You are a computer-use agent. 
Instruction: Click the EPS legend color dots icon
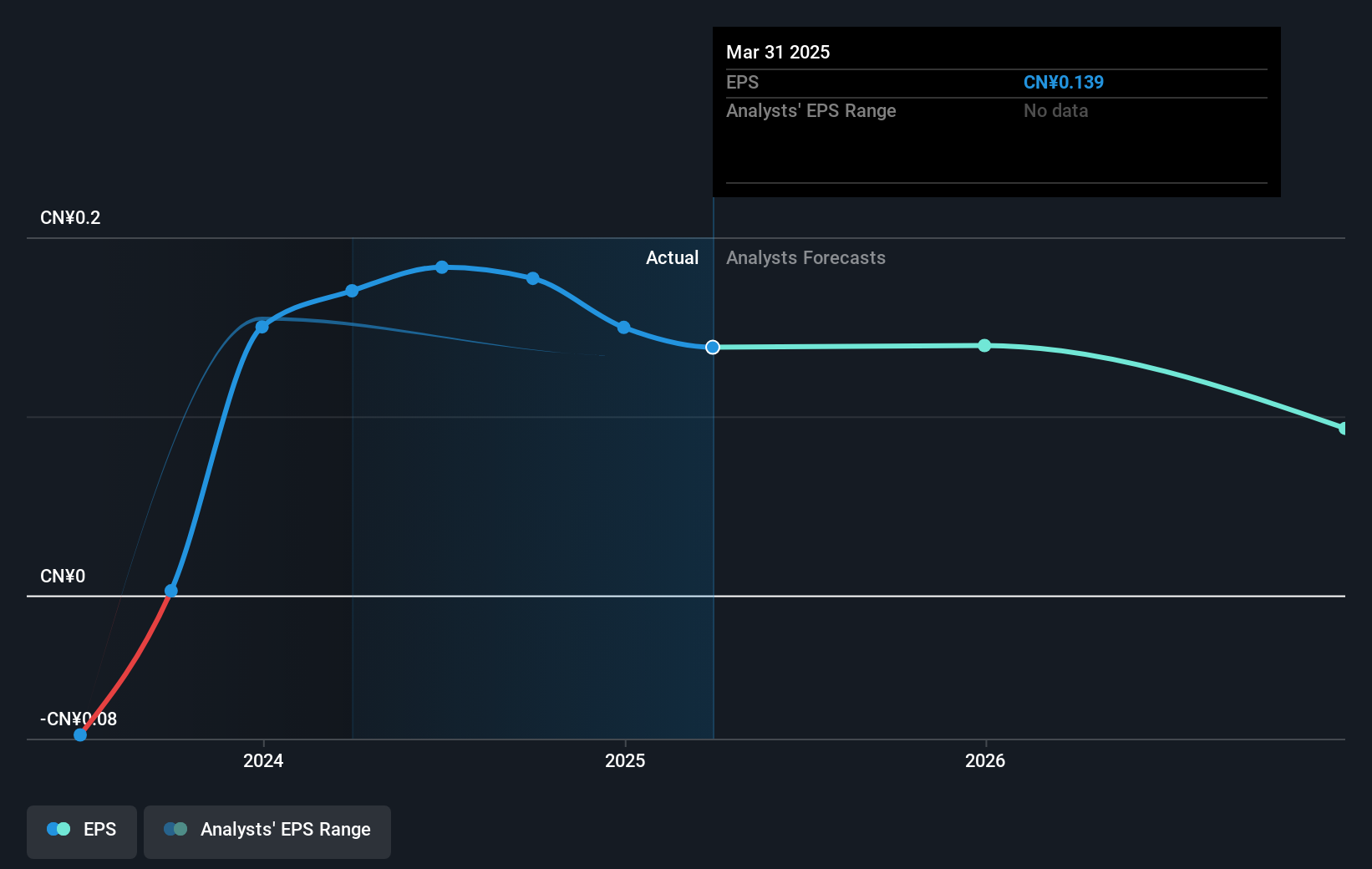coord(58,829)
